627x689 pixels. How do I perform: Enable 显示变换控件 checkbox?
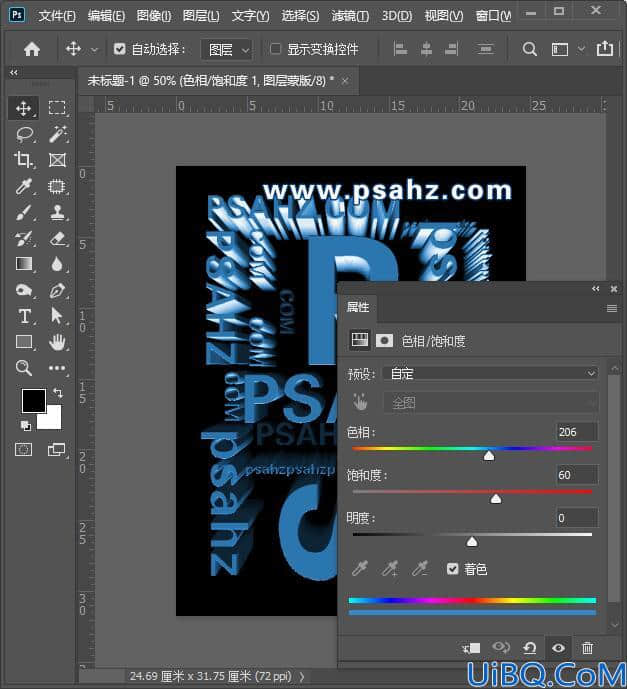click(x=275, y=49)
